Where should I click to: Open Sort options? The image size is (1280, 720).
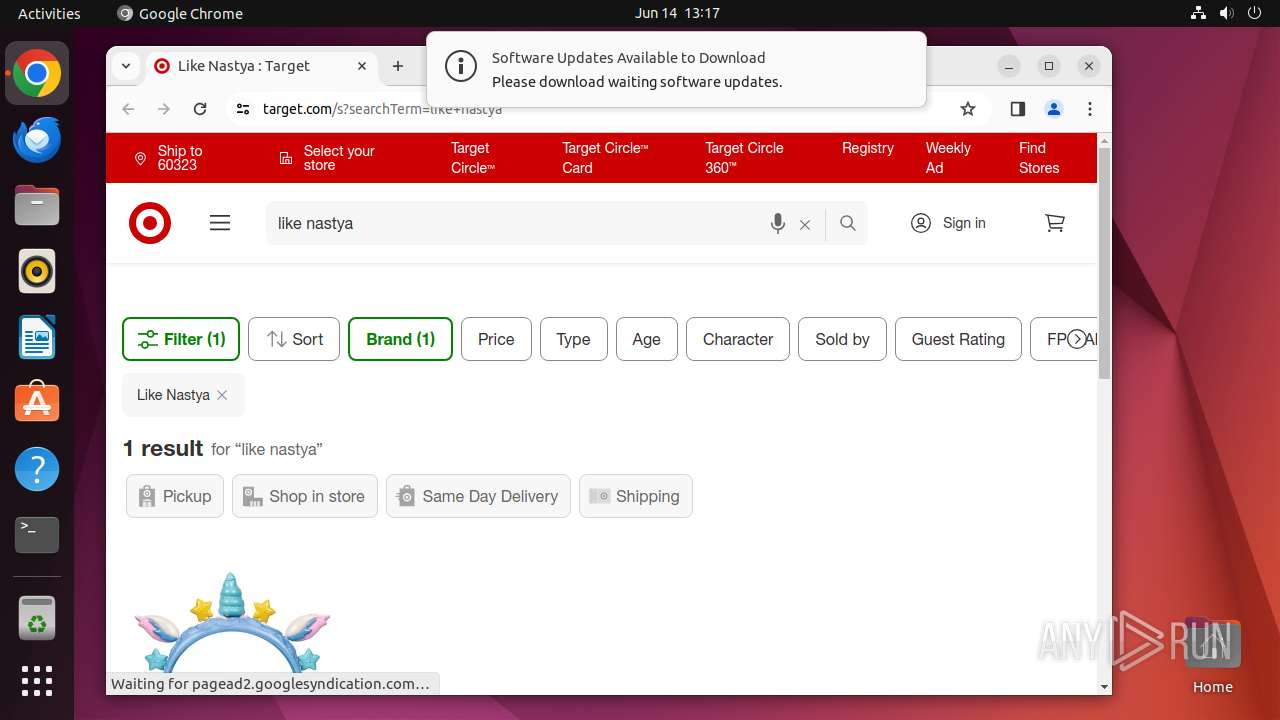point(294,339)
